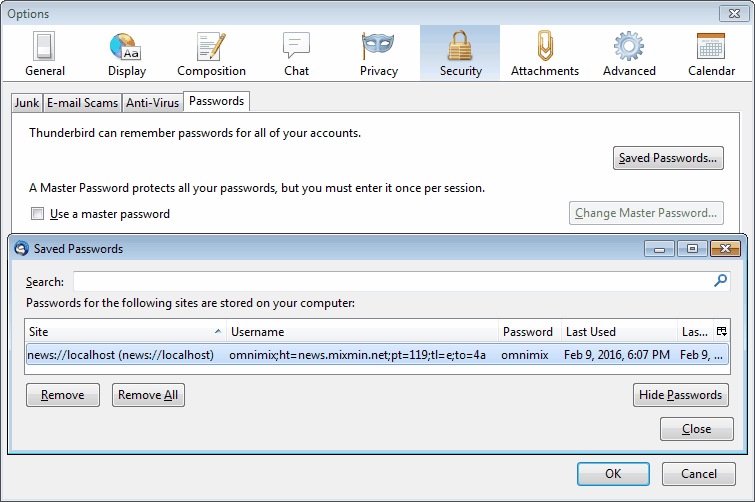This screenshot has height=502, width=755.
Task: Switch to the E-mail Scams tab
Action: click(x=82, y=103)
